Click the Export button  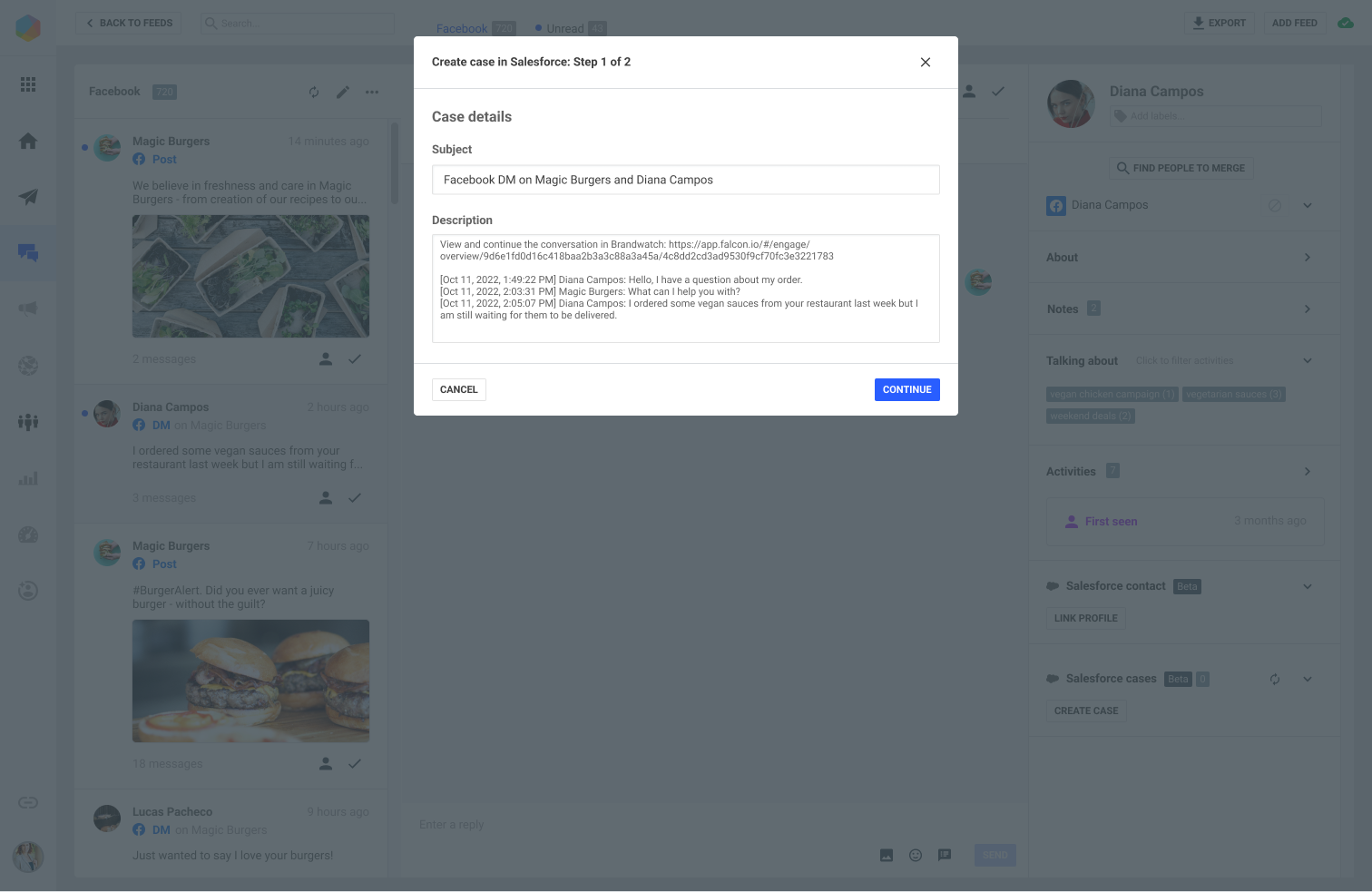pos(1220,23)
